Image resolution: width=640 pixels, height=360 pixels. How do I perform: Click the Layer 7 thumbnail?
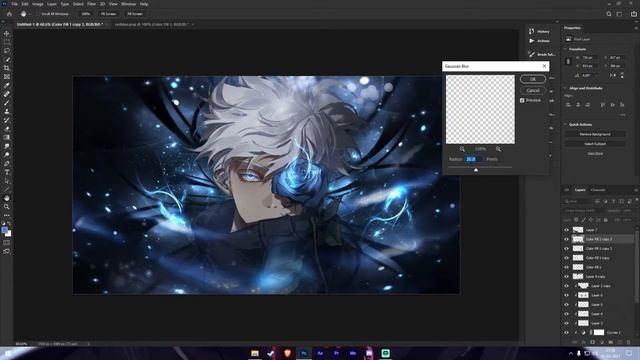[578, 230]
